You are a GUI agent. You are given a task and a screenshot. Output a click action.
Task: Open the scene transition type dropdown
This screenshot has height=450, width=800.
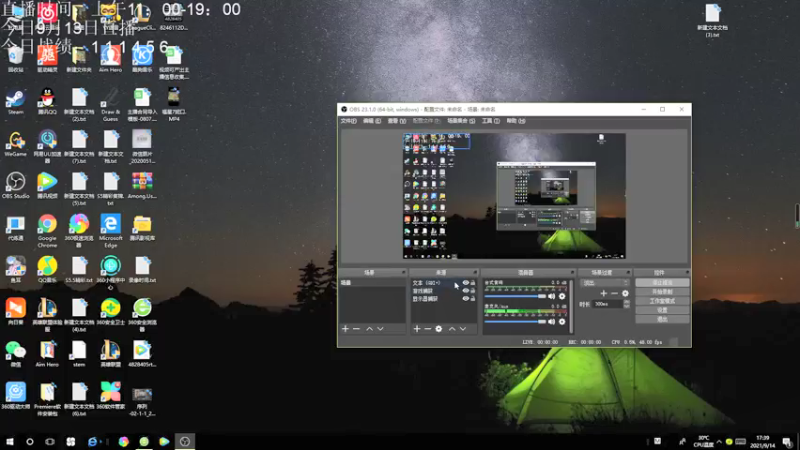[606, 283]
